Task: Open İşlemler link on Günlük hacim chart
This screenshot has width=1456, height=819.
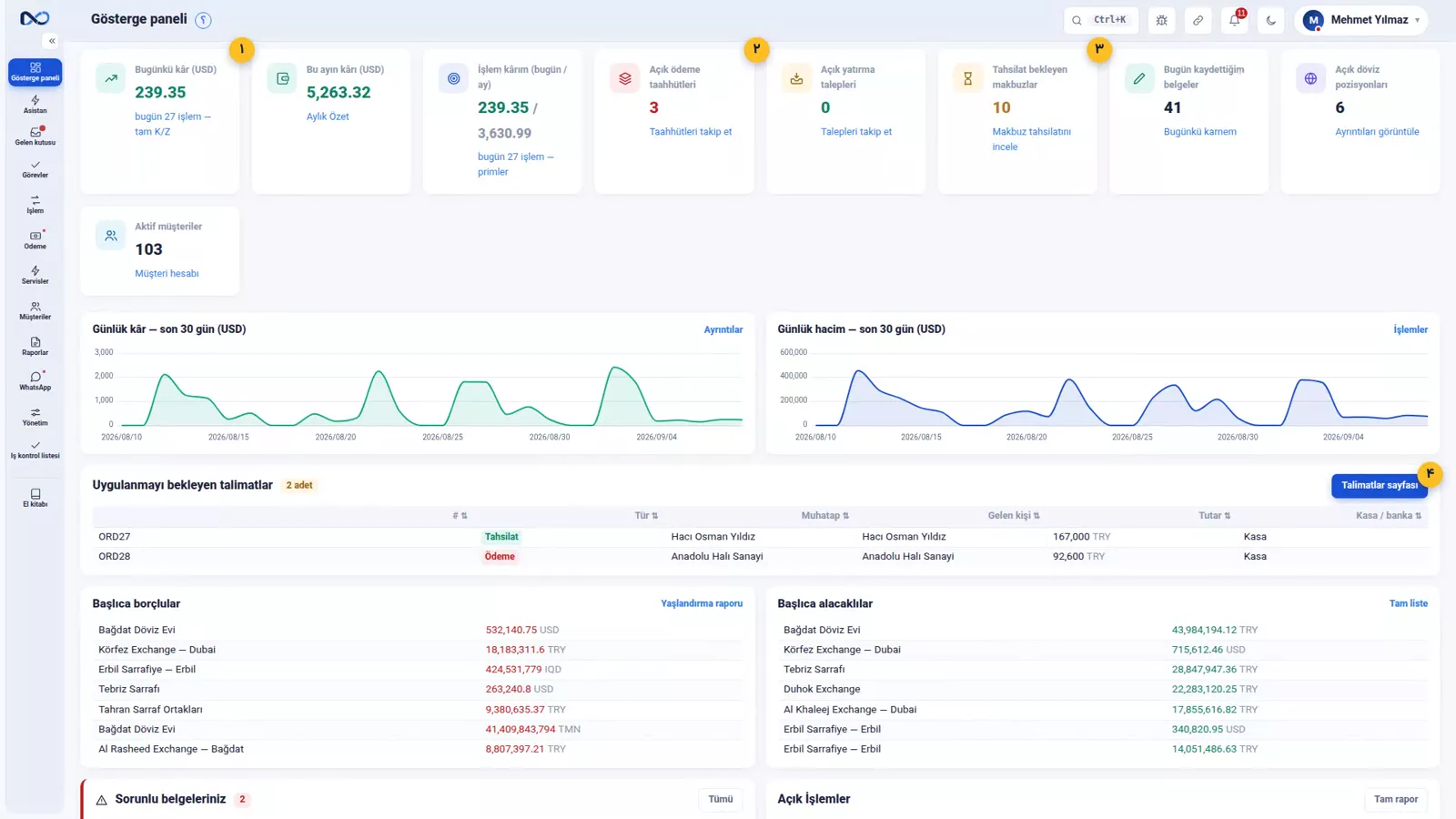Action: coord(1410,329)
